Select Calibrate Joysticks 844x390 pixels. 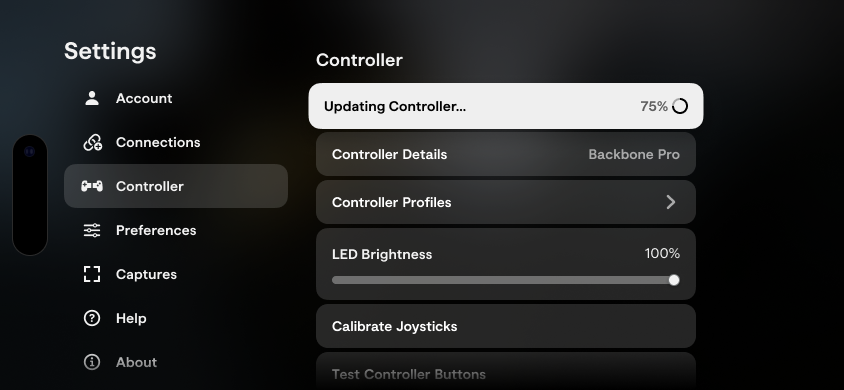coord(505,326)
